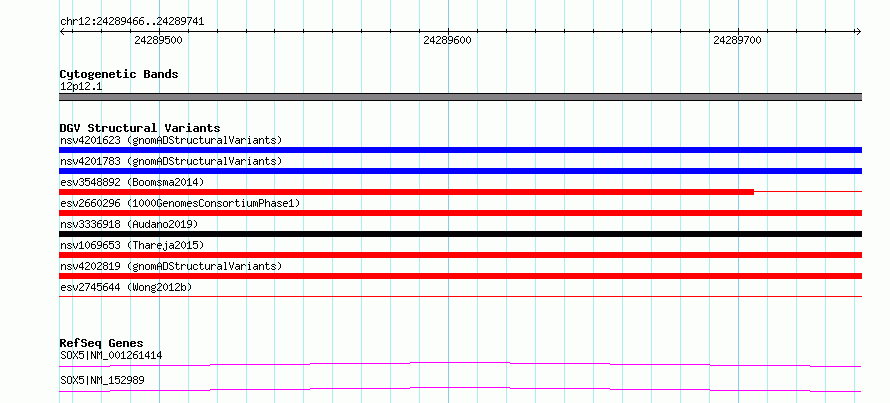Click ruler position 24289600
Image resolution: width=890 pixels, height=403 pixels.
pos(447,40)
